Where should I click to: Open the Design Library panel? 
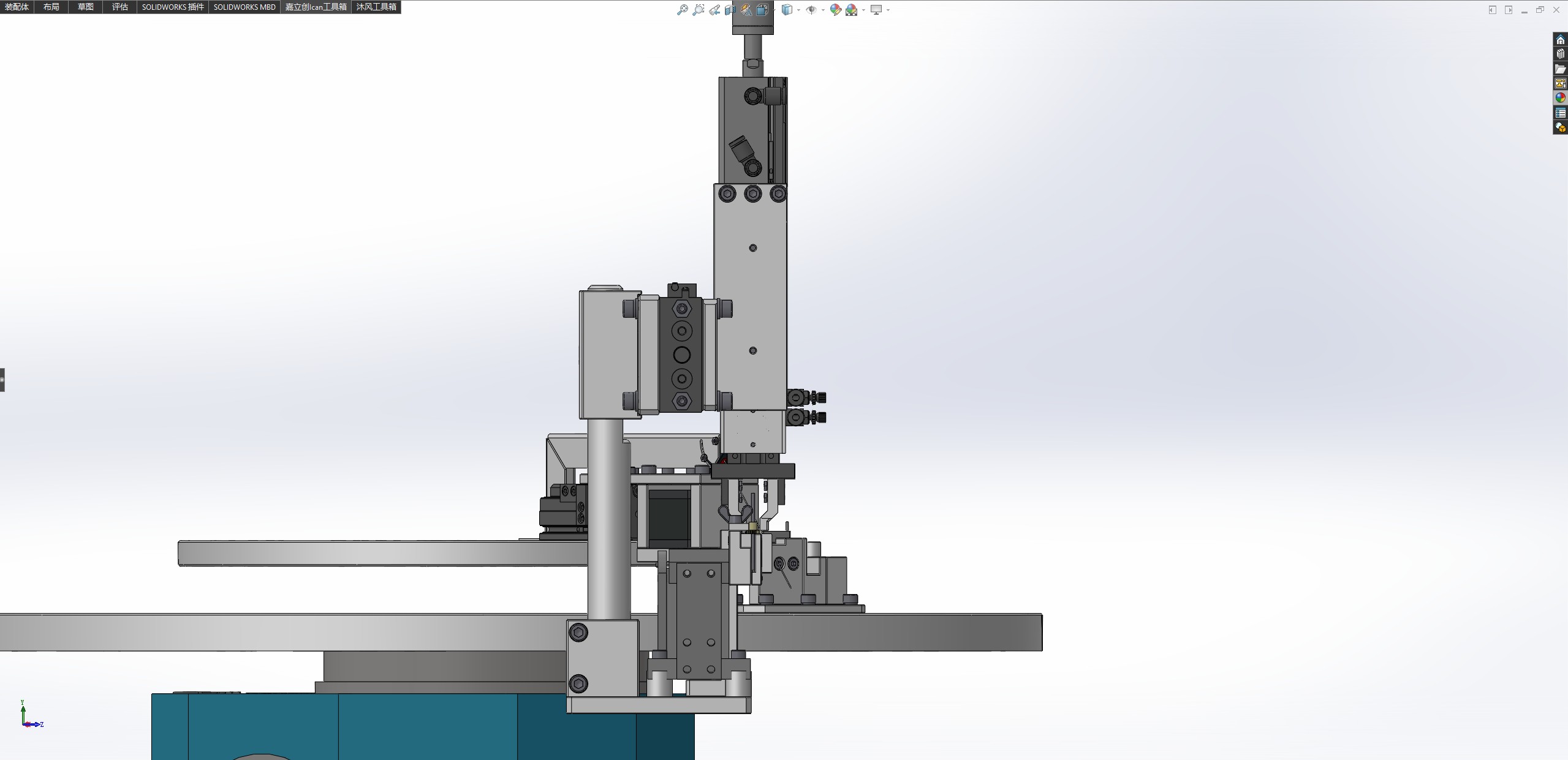(x=1560, y=54)
